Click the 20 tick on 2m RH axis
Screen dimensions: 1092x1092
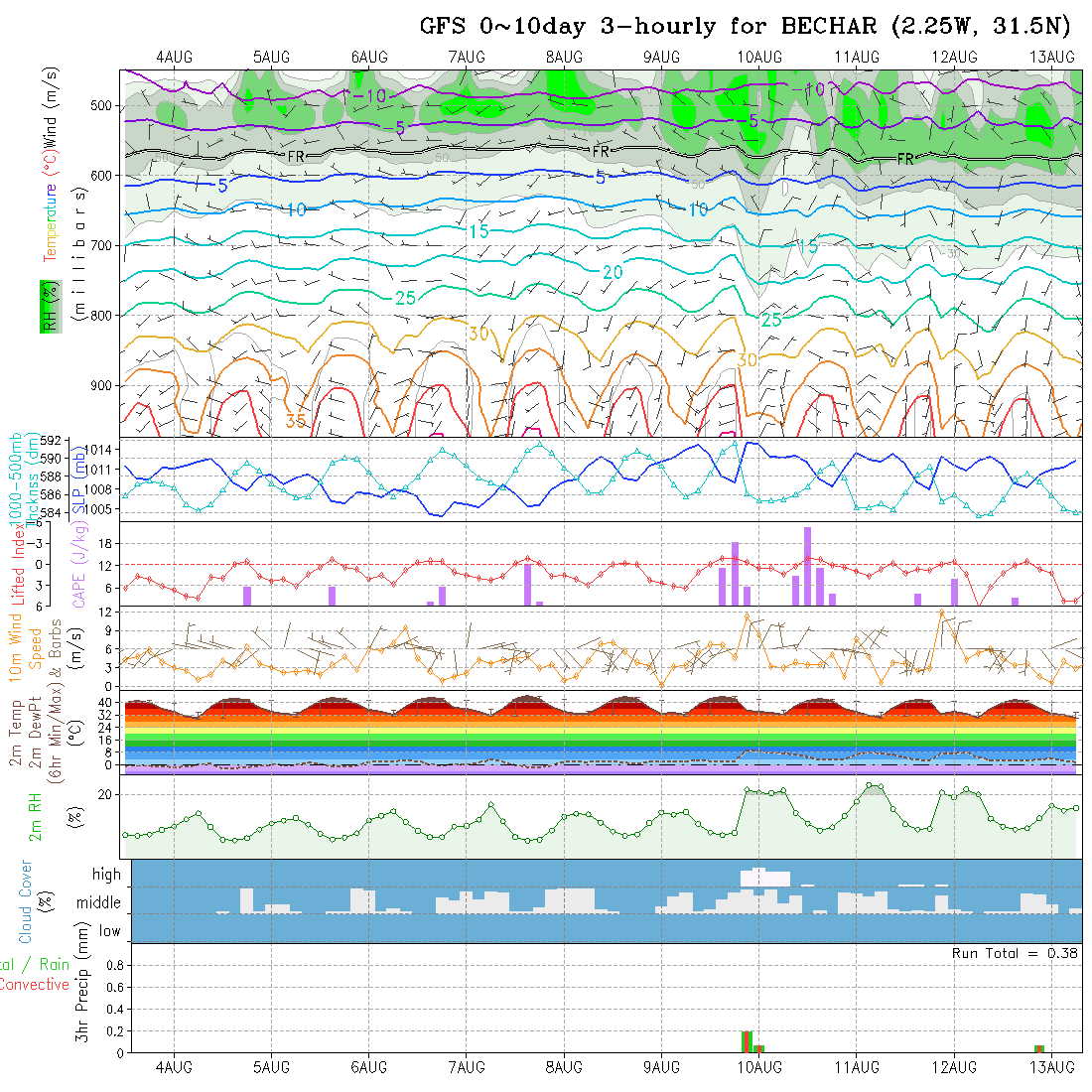(105, 794)
